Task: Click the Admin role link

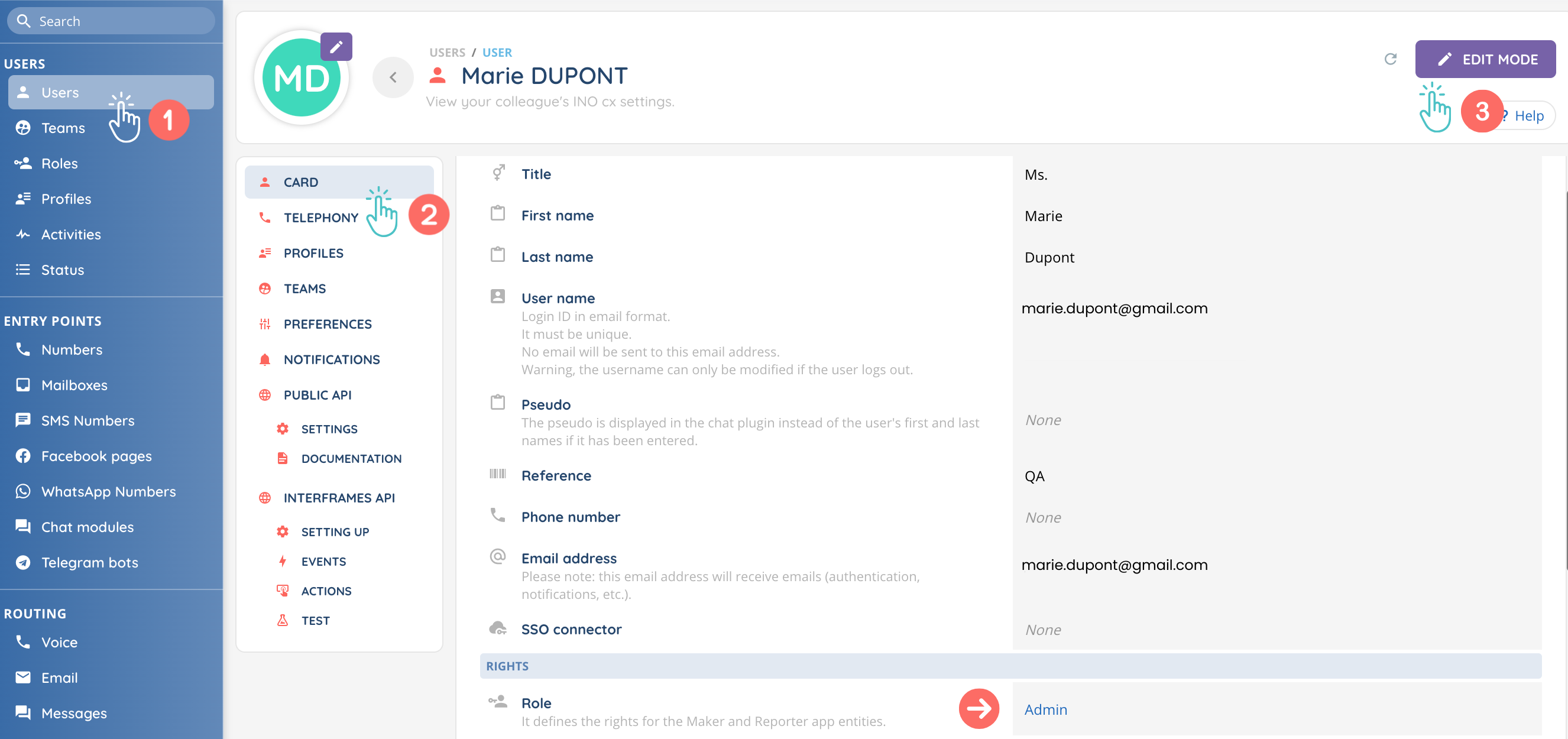Action: click(1045, 710)
